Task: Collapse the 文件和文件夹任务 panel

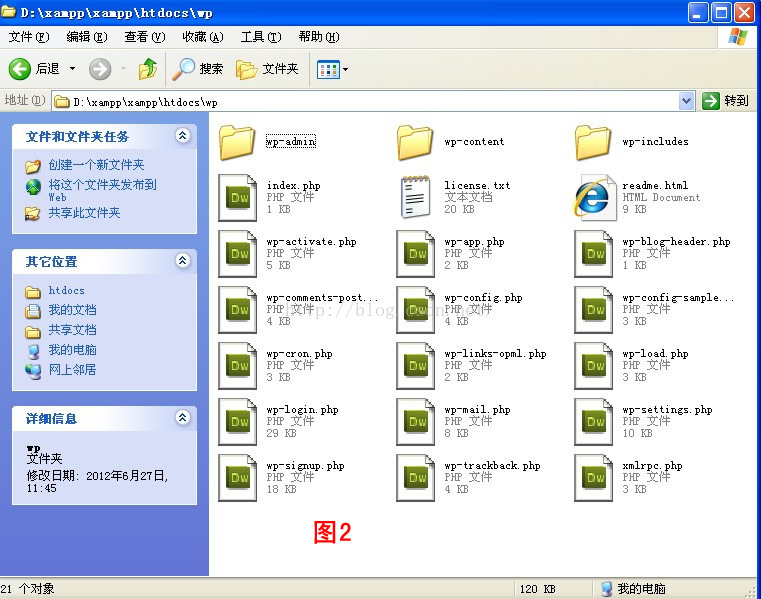Action: coord(182,136)
